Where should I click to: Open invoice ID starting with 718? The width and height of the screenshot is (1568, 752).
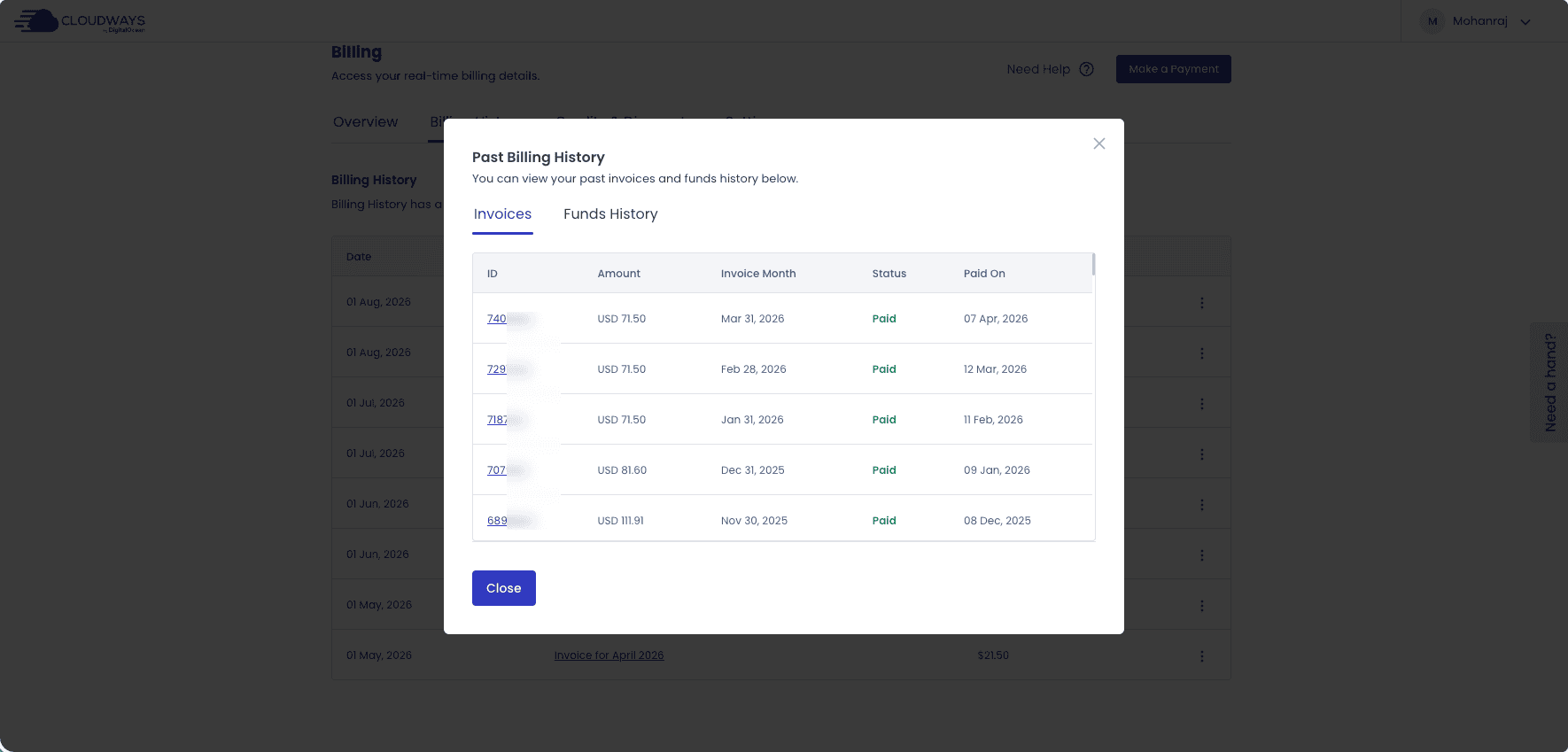pyautogui.click(x=497, y=420)
